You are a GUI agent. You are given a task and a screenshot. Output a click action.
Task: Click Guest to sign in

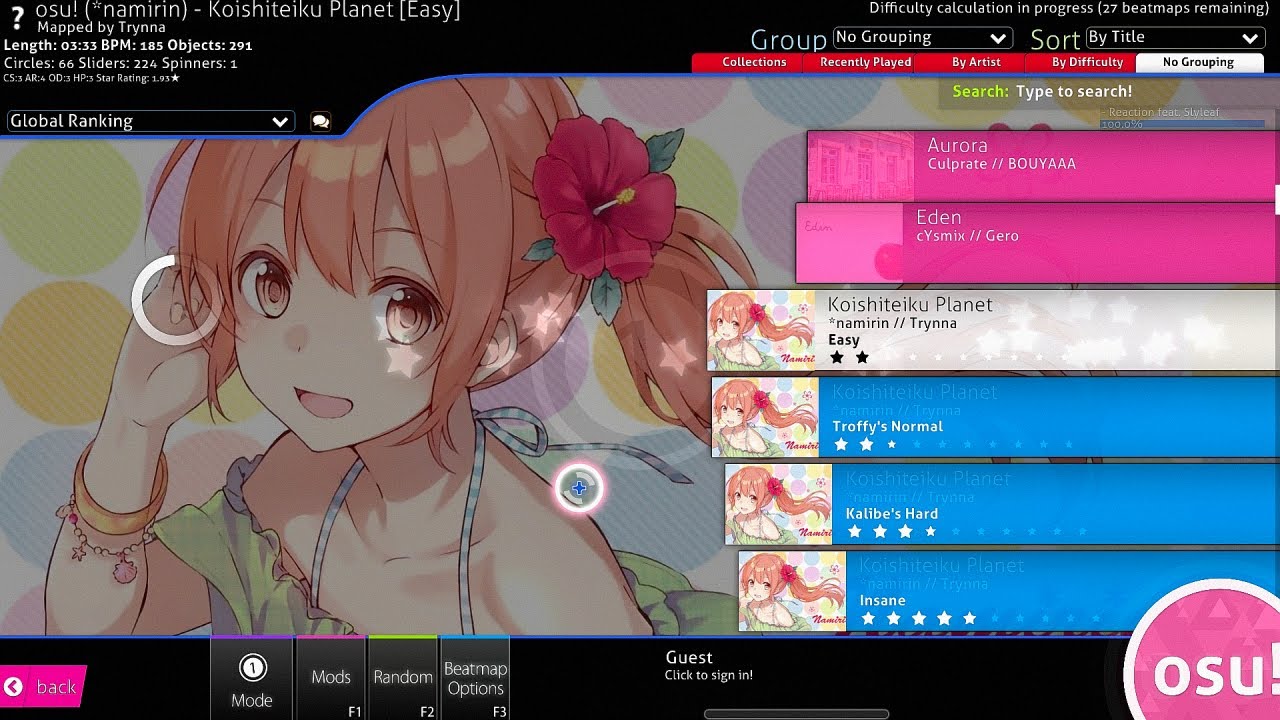click(x=709, y=665)
